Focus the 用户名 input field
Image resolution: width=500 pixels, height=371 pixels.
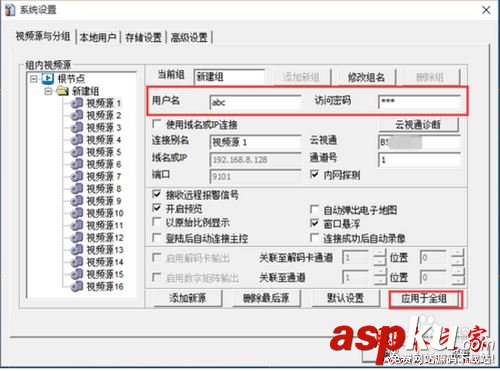tap(255, 102)
